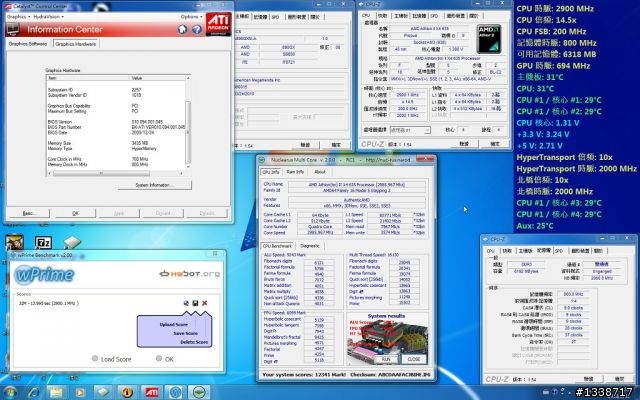
Task: Open the Media Player taskbar icon
Action: (x=80, y=393)
